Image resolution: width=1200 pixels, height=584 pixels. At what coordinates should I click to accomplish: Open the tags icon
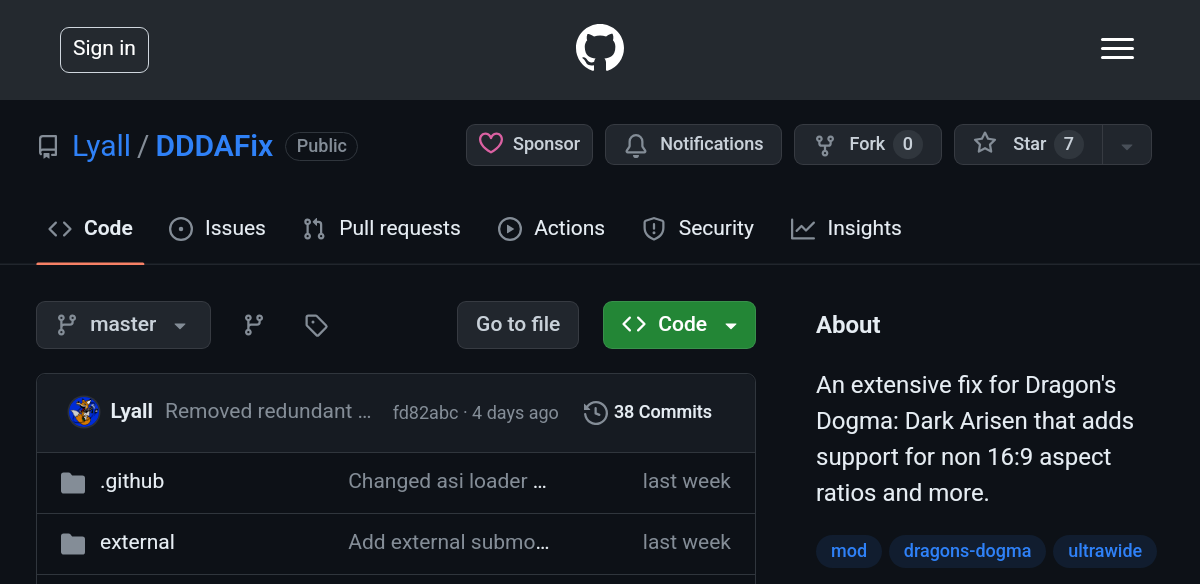click(x=316, y=325)
